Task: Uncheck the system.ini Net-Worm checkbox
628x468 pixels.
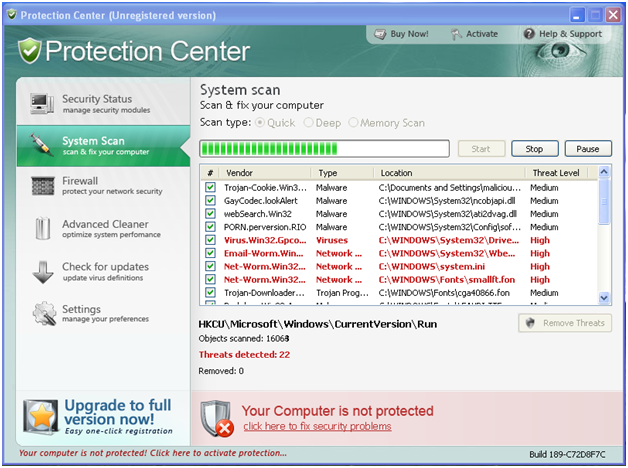Action: click(210, 266)
